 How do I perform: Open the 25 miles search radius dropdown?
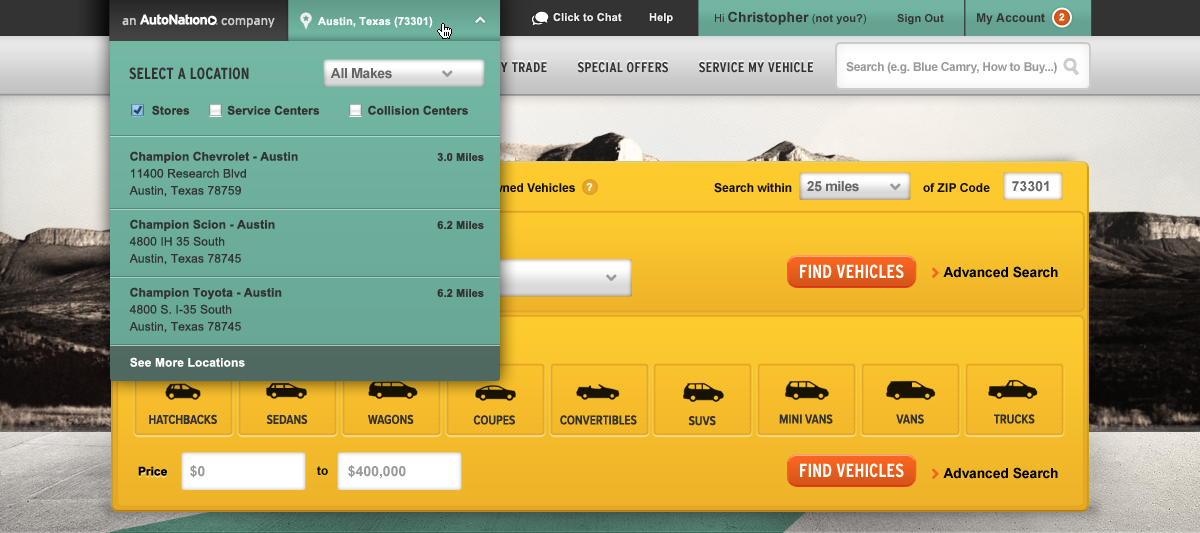855,187
